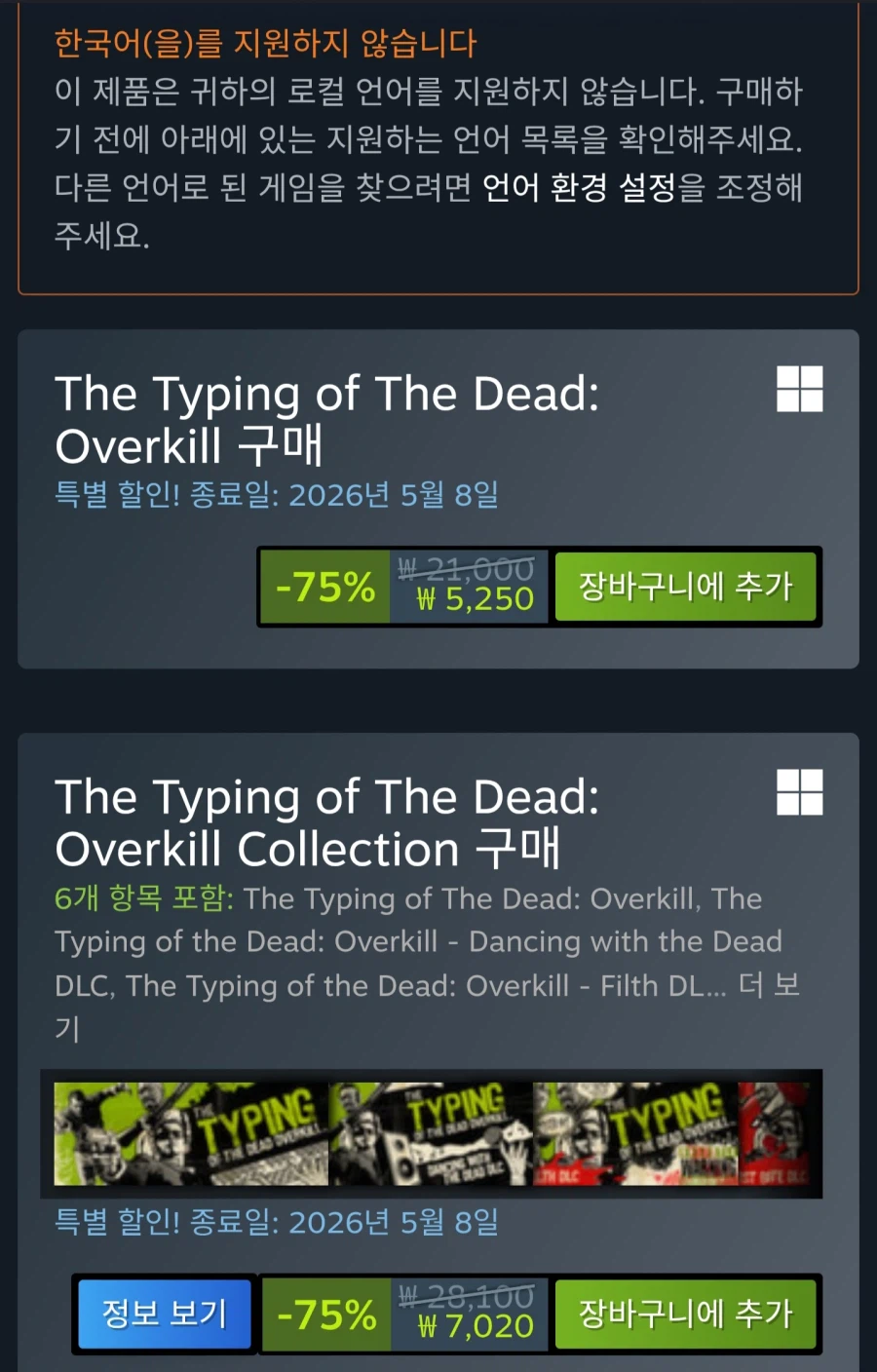Click the ₩ 5,250 discounted price
This screenshot has width=877, height=1372.
click(x=476, y=598)
